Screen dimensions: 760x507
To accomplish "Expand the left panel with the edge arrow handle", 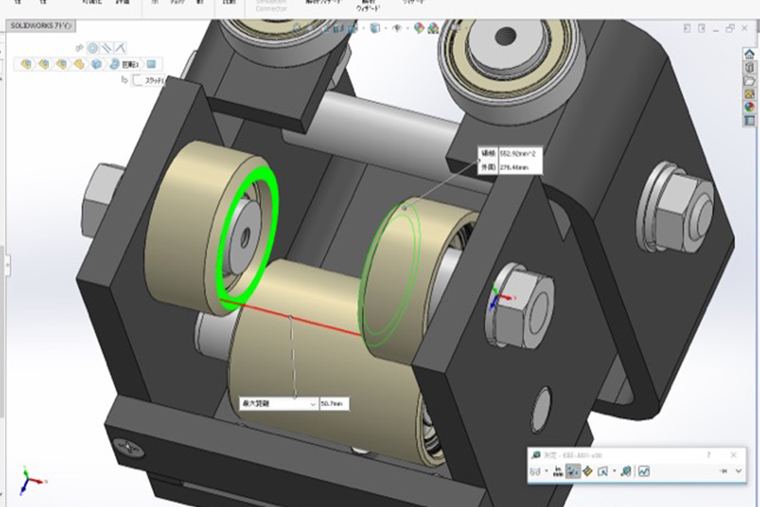I will coord(7,265).
